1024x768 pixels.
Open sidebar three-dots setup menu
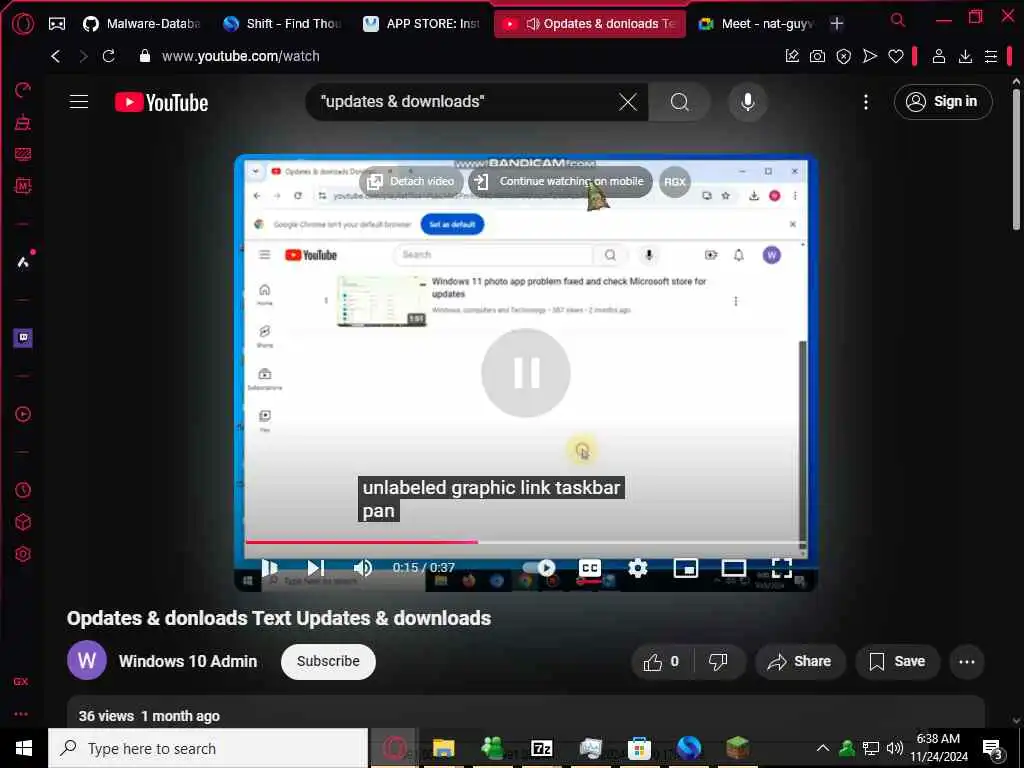[x=21, y=714]
